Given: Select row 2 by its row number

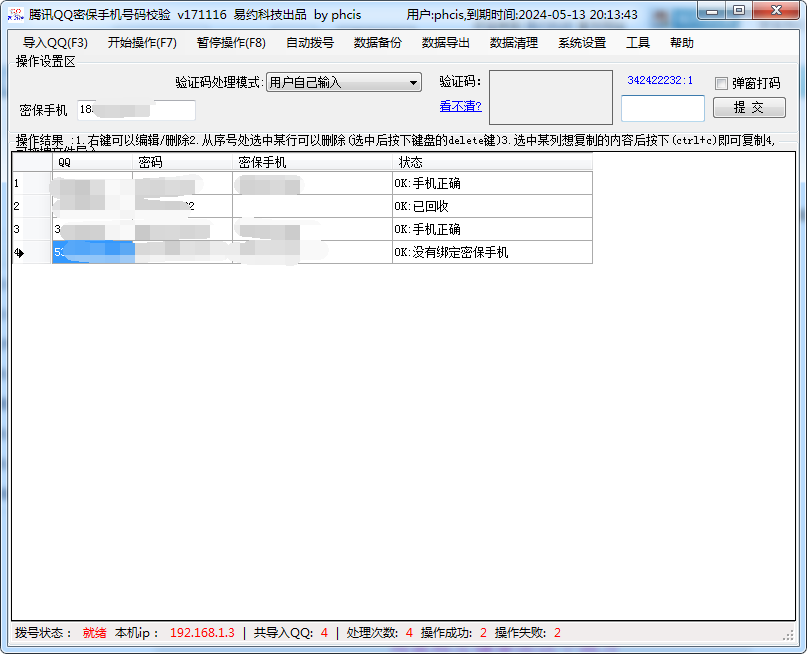Looking at the screenshot, I should click(32, 206).
